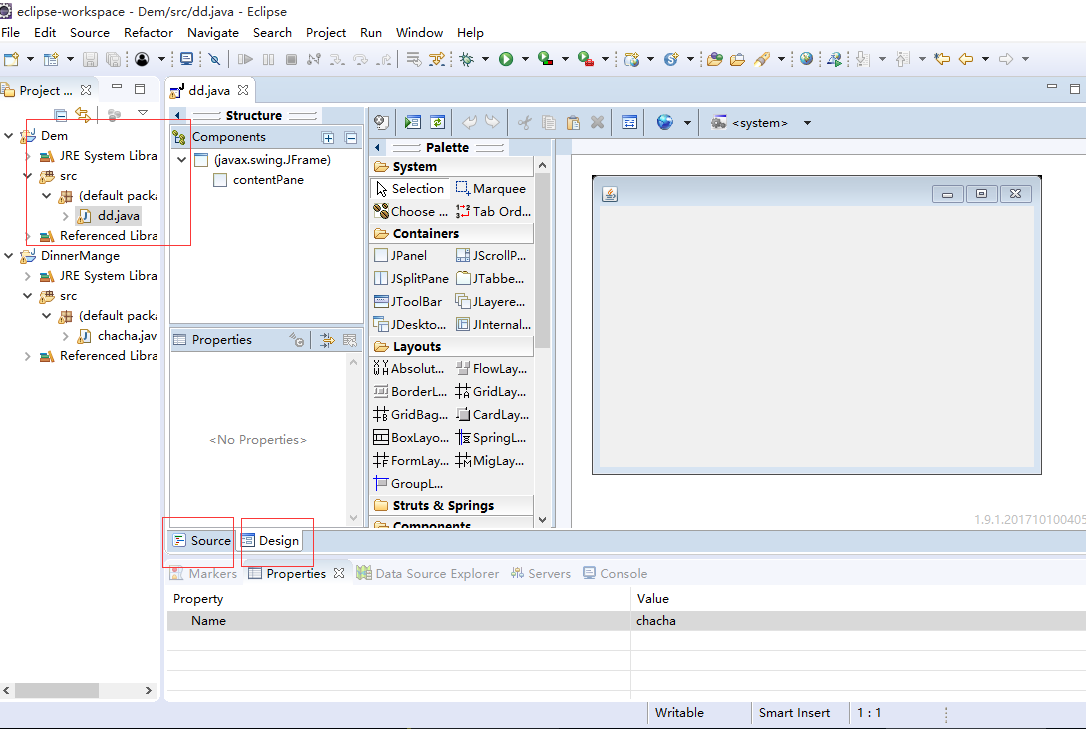Open the Navigate menu
This screenshot has height=729, width=1086.
pyautogui.click(x=213, y=33)
